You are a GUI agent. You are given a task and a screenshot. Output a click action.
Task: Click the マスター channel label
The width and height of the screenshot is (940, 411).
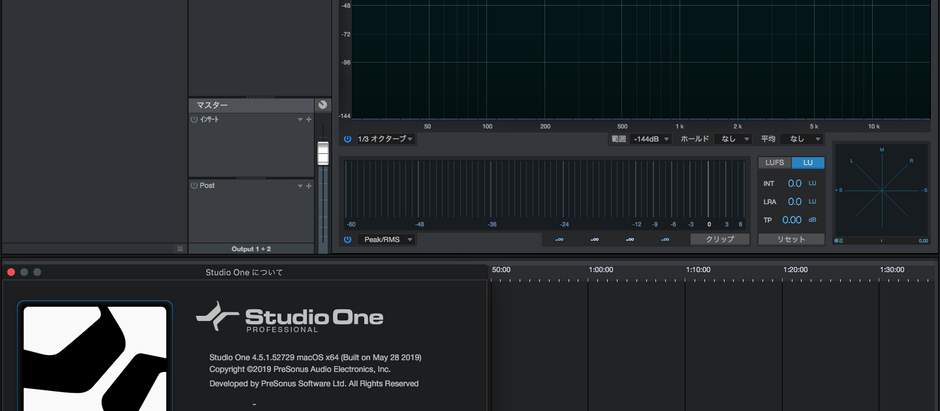click(x=212, y=105)
